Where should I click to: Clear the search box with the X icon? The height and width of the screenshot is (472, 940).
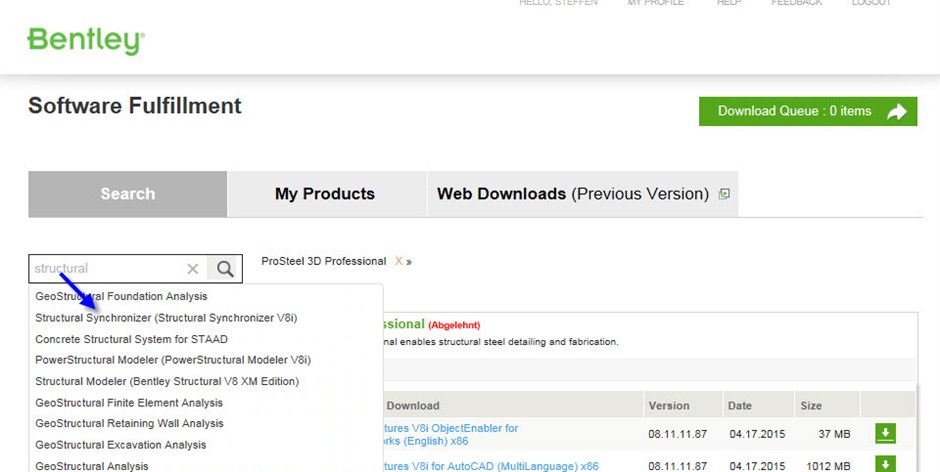point(193,268)
